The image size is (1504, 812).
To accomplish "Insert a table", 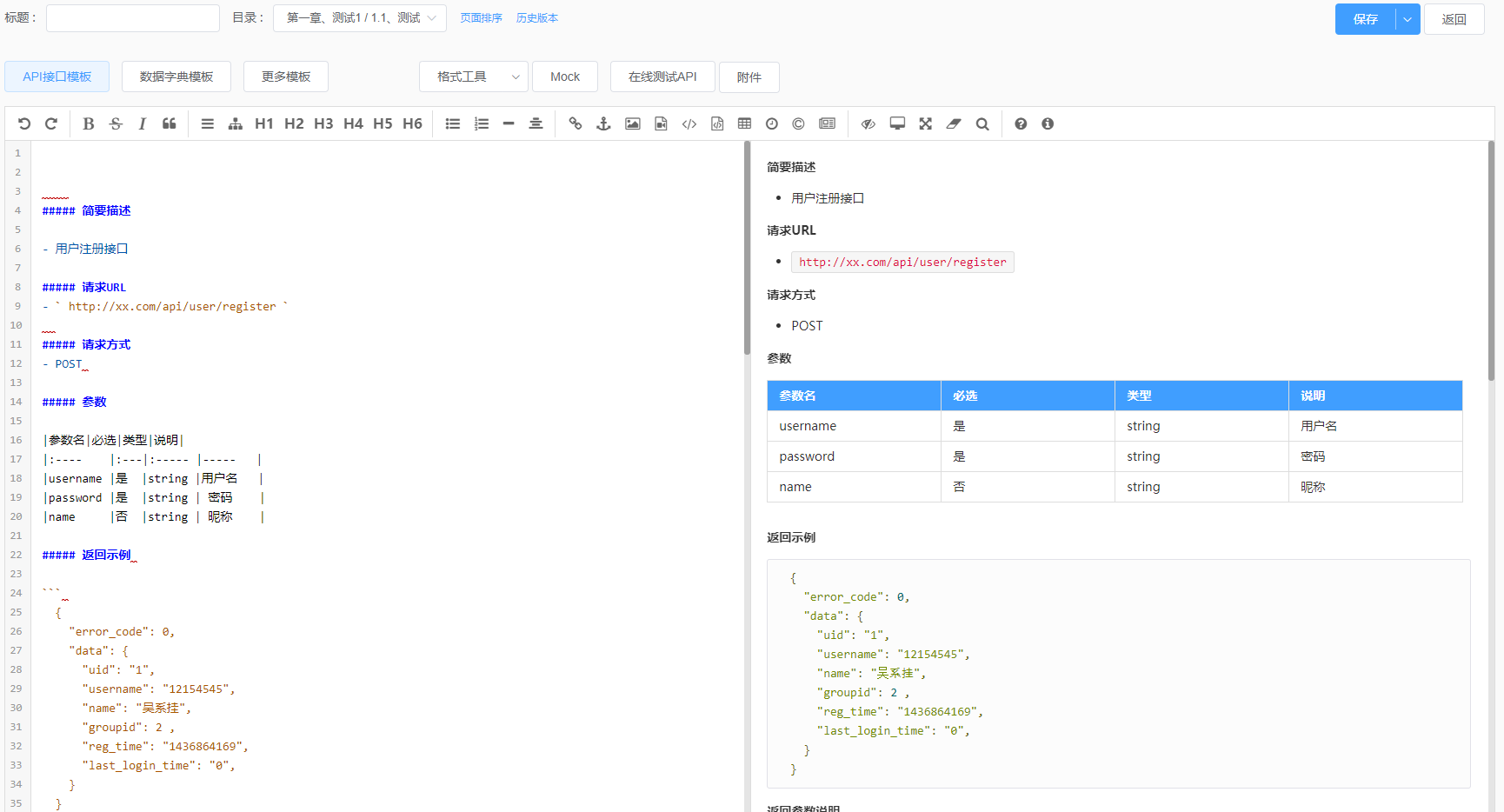I will click(x=744, y=123).
